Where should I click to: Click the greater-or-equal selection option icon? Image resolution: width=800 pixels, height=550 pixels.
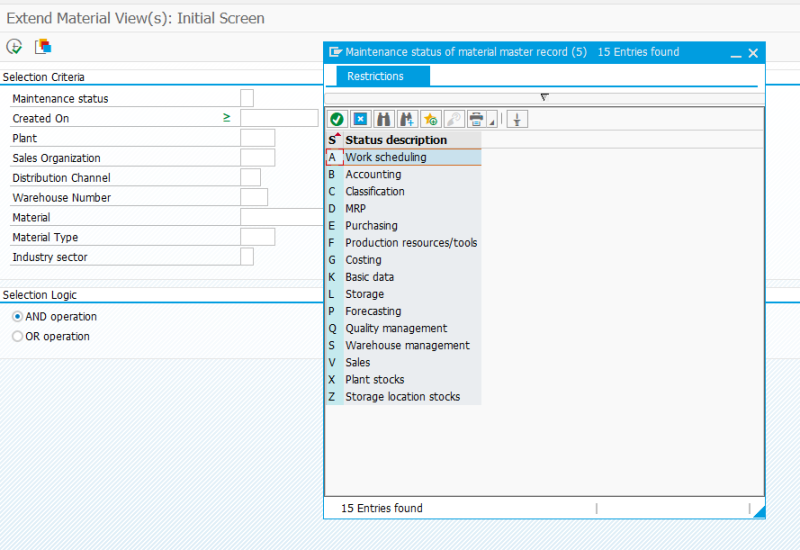227,118
